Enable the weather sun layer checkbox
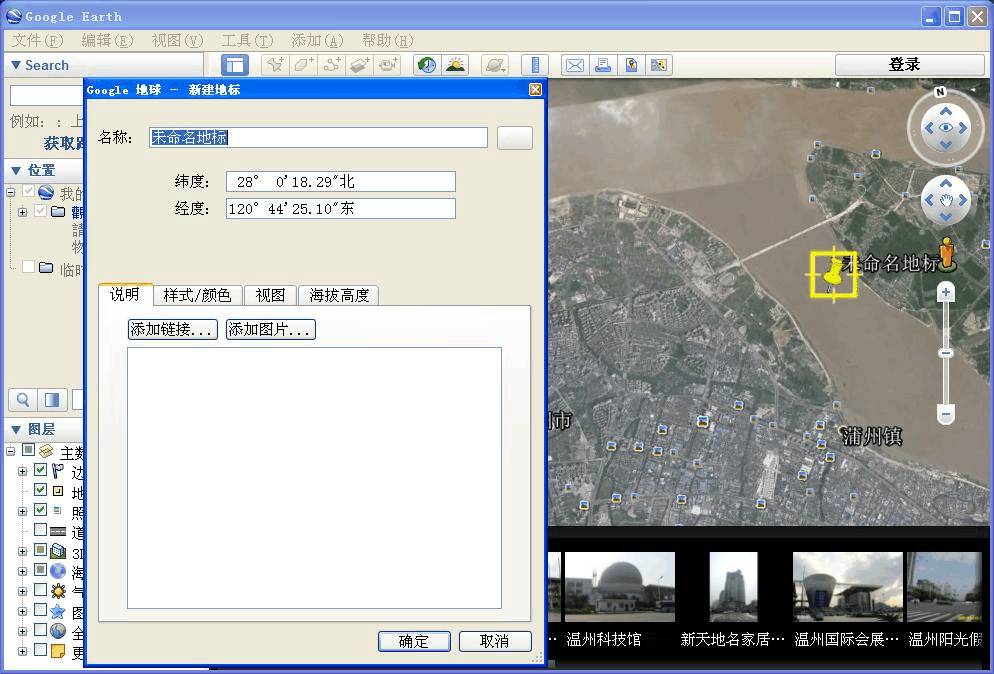Screen dimensions: 994x674 pyautogui.click(x=41, y=590)
